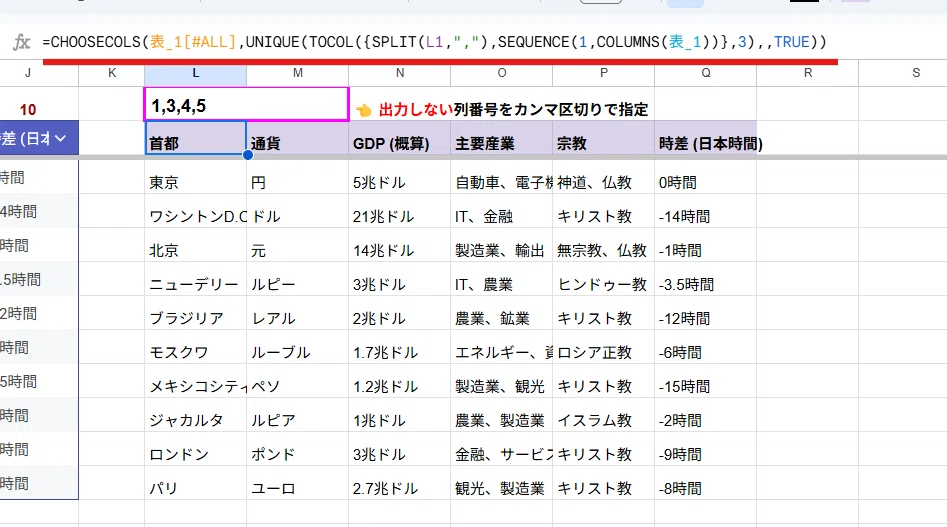Viewport: 947px width, 527px height.
Task: Click the 宗教 header cell
Action: (604, 138)
